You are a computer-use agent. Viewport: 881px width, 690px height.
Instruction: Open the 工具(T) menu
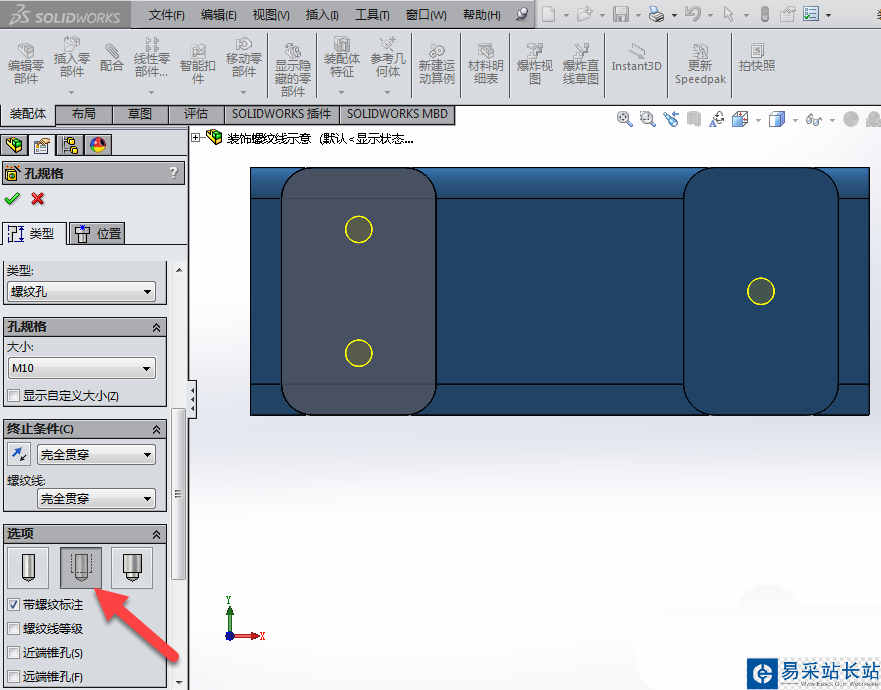click(x=372, y=15)
